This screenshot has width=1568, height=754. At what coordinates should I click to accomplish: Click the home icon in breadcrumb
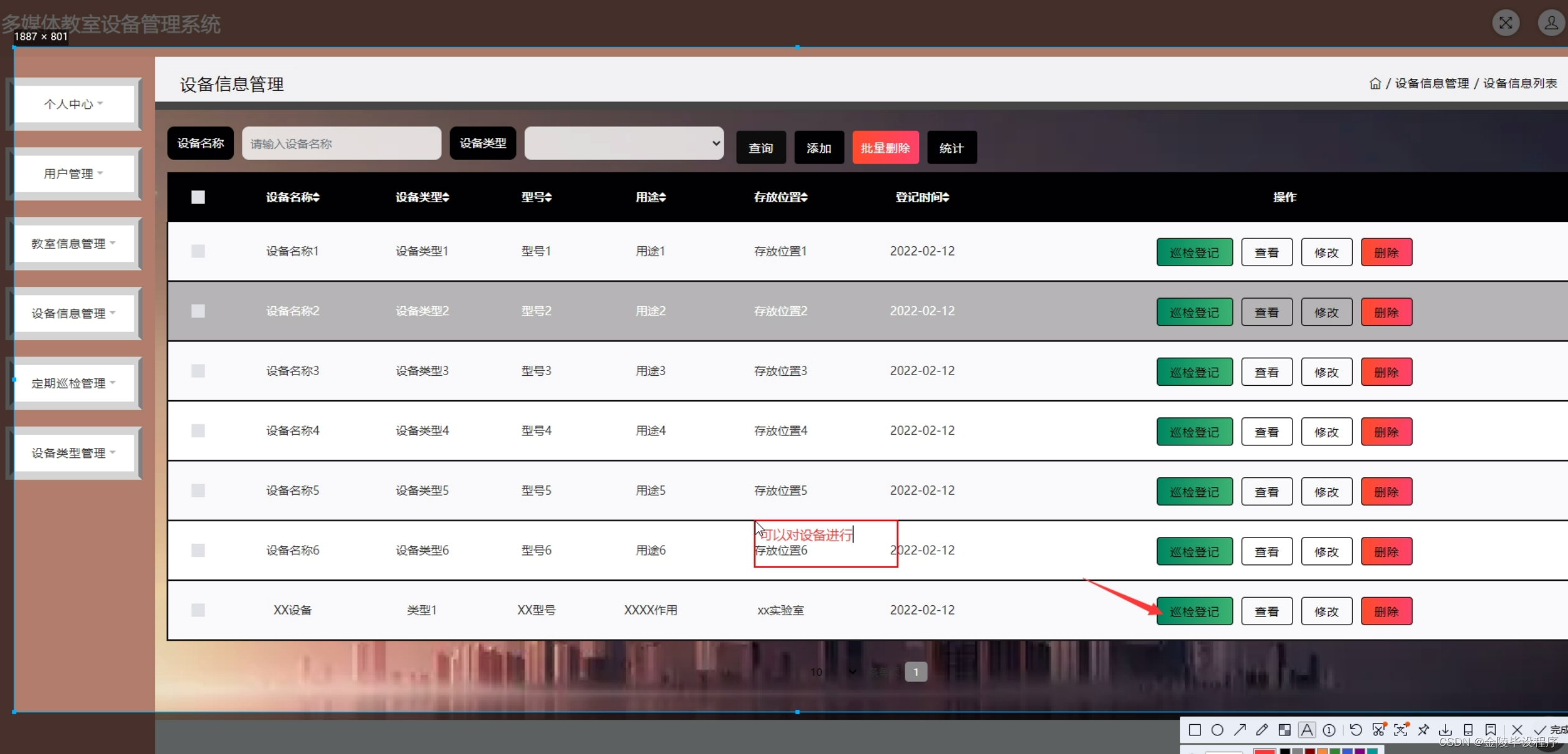(1375, 83)
